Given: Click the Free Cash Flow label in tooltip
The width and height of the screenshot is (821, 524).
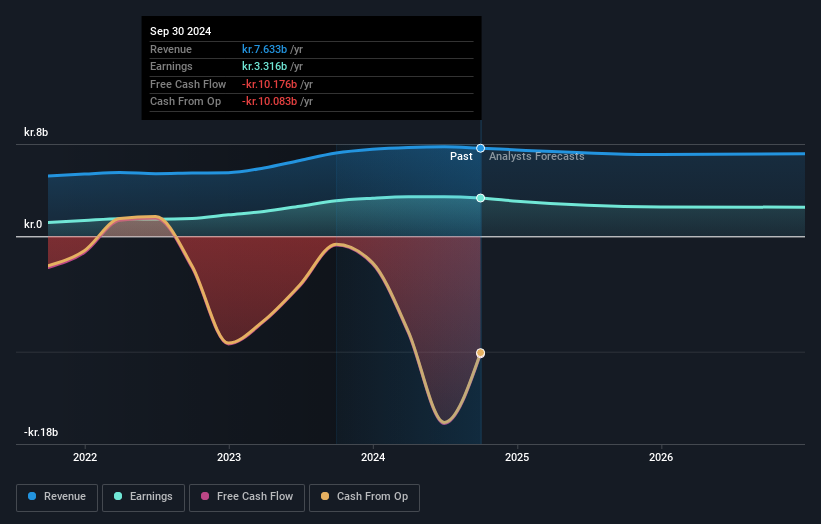Looking at the screenshot, I should (x=188, y=84).
